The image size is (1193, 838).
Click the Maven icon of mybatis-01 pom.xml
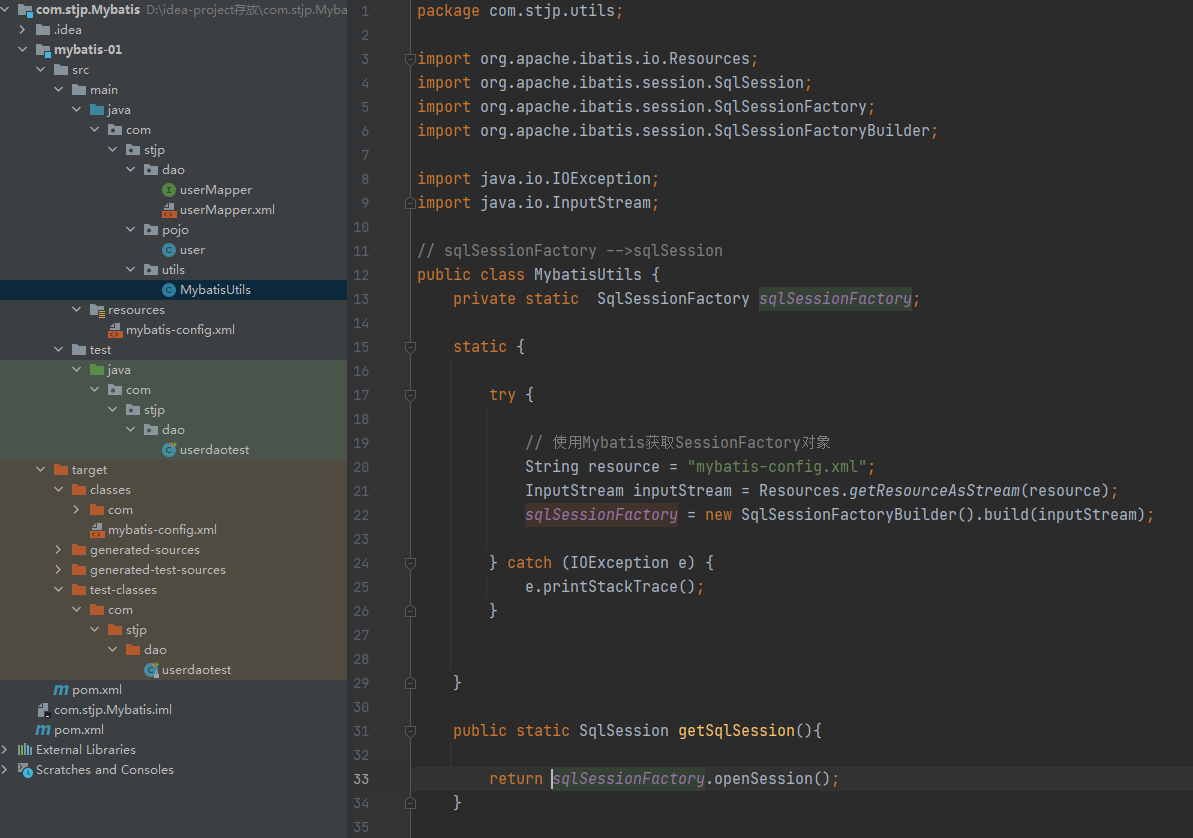[x=61, y=690]
